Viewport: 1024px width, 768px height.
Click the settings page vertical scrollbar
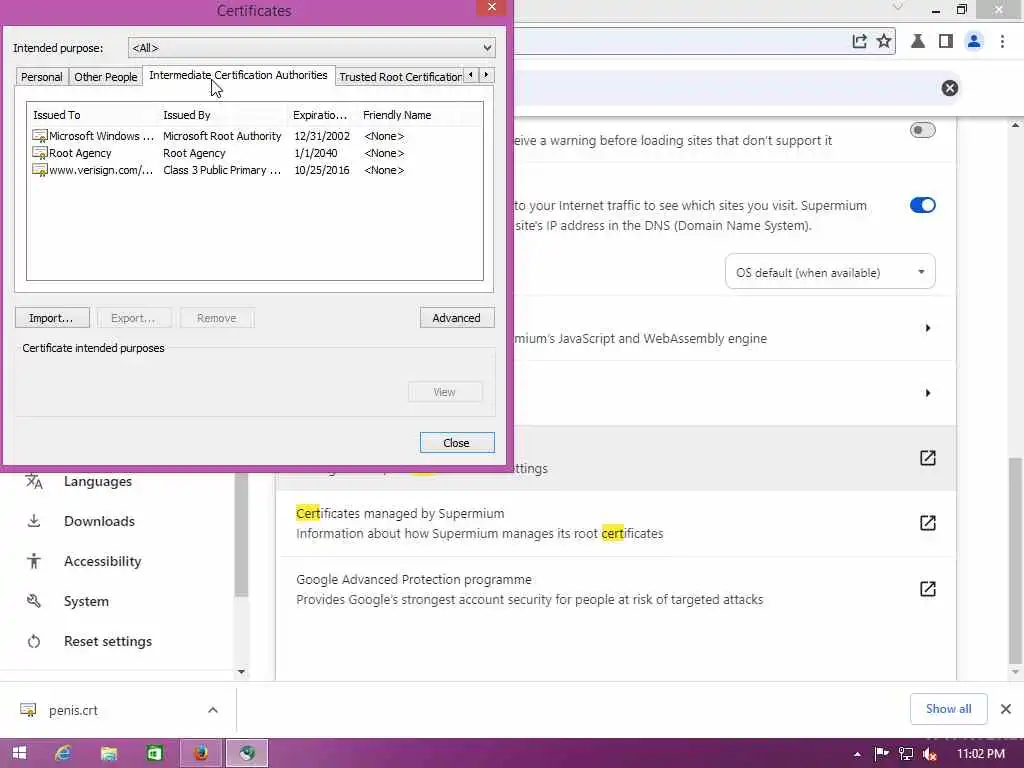[x=1014, y=560]
